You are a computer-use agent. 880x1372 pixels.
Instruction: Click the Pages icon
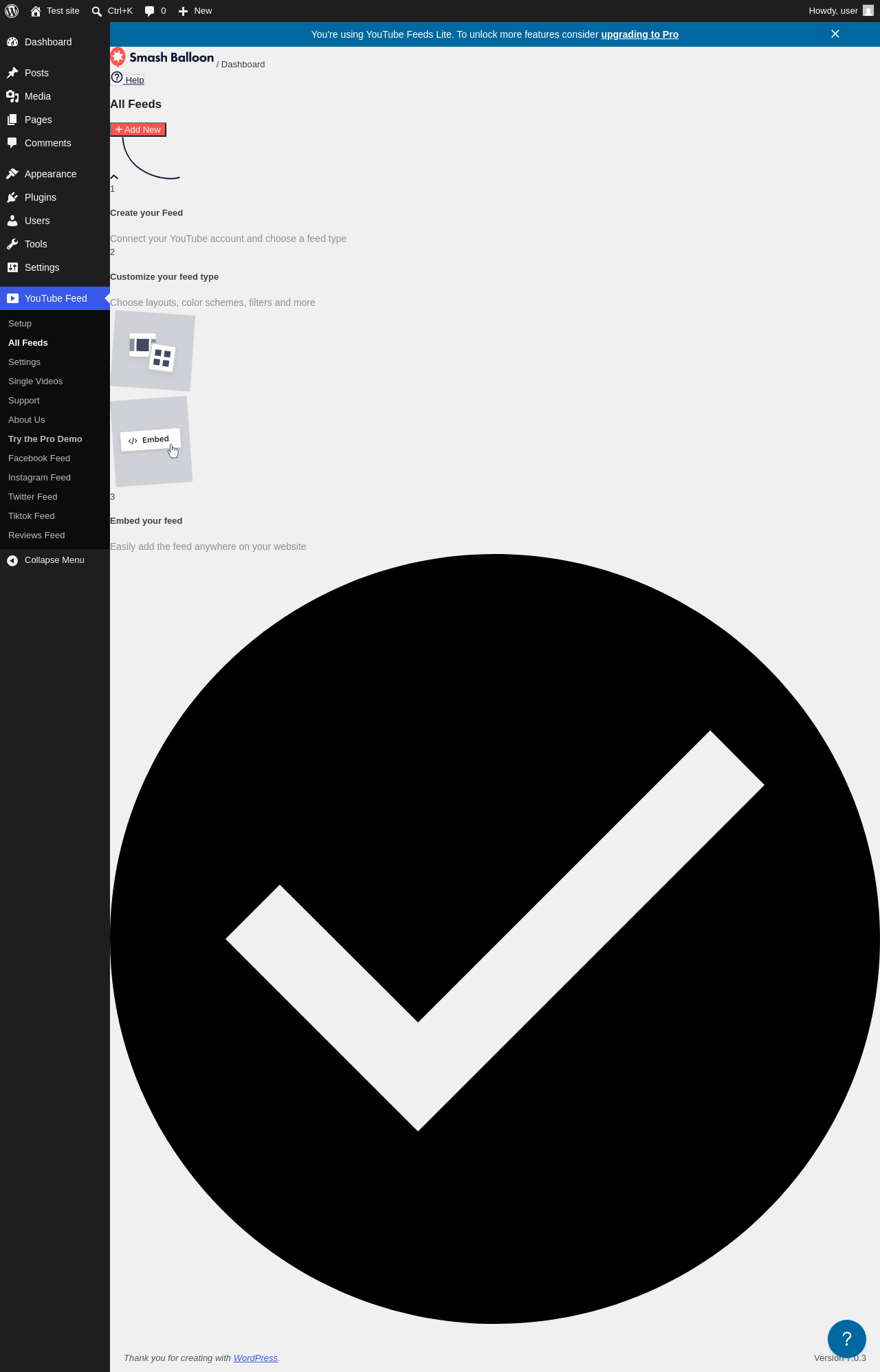coord(12,120)
